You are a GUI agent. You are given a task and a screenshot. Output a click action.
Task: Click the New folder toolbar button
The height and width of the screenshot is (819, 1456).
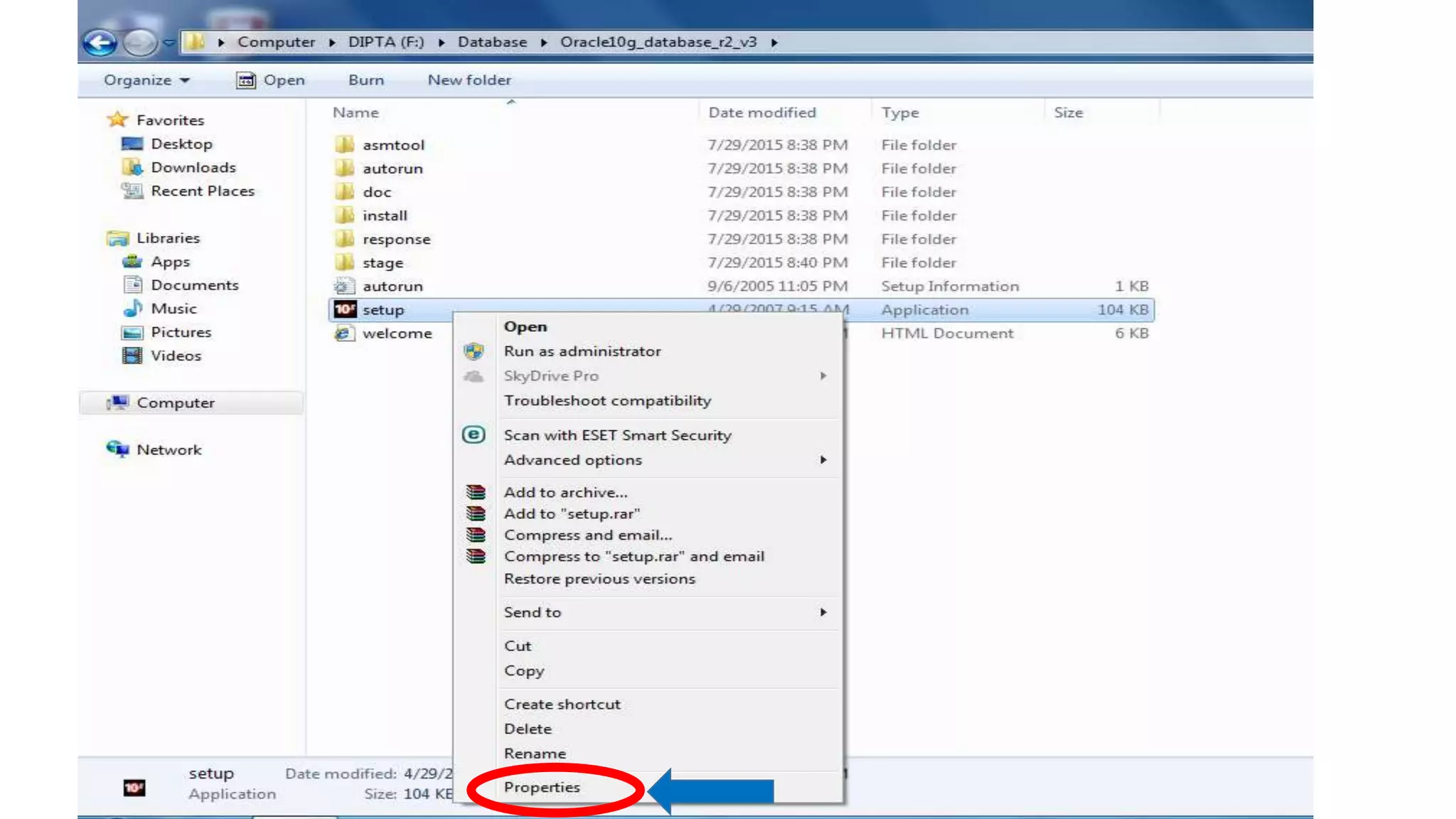point(469,80)
